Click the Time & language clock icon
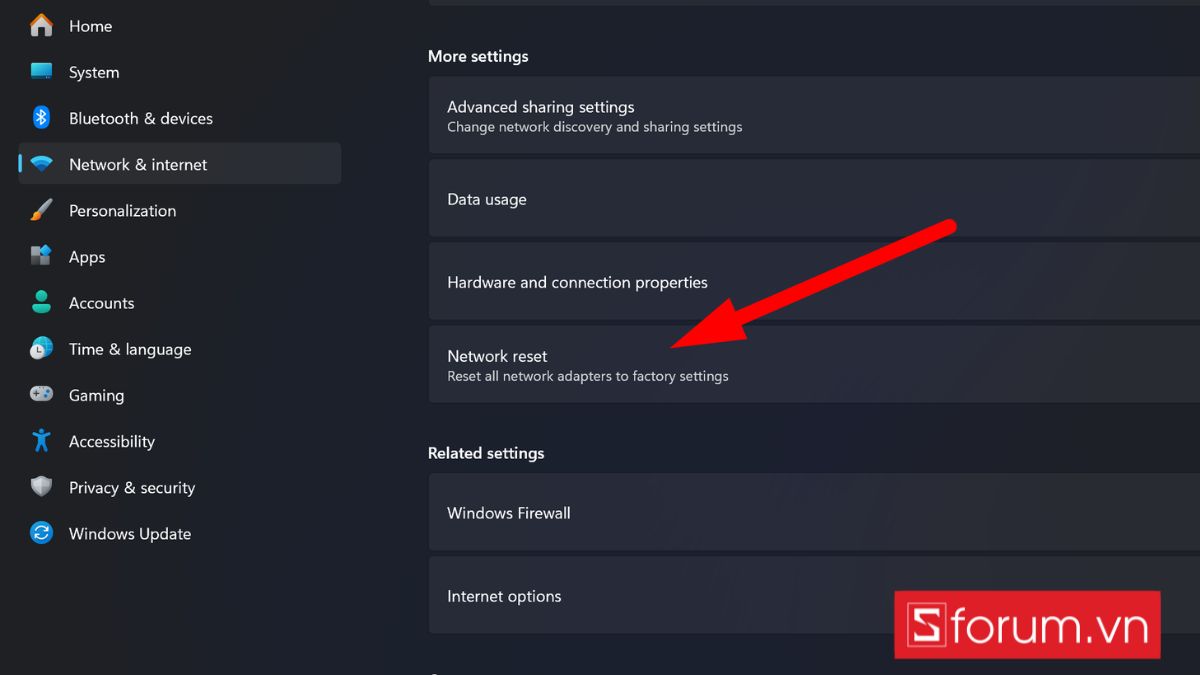Screen dimensions: 1200x675 click(x=41, y=349)
